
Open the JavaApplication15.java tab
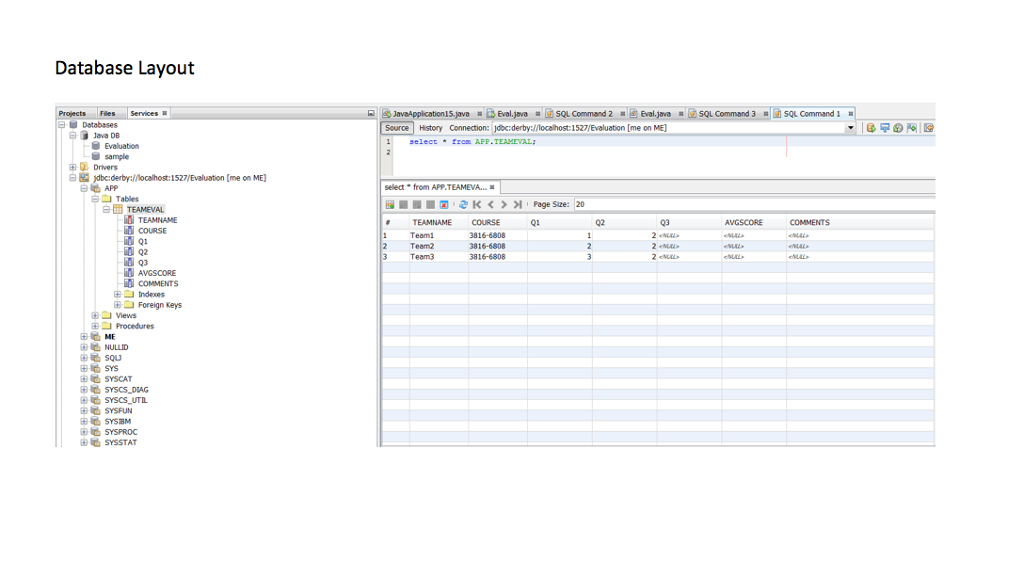coord(431,114)
